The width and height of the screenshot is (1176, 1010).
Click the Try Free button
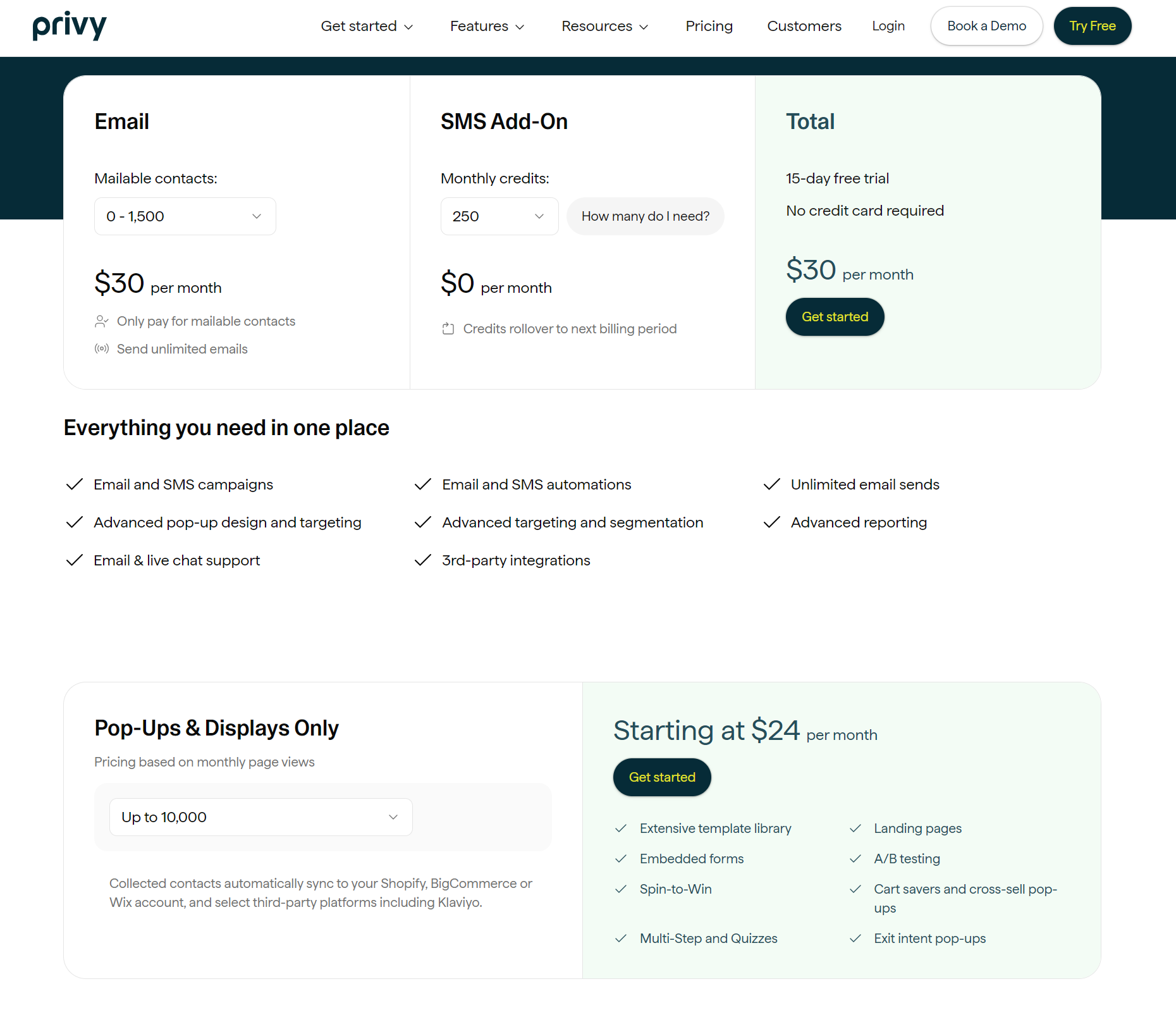pos(1093,26)
